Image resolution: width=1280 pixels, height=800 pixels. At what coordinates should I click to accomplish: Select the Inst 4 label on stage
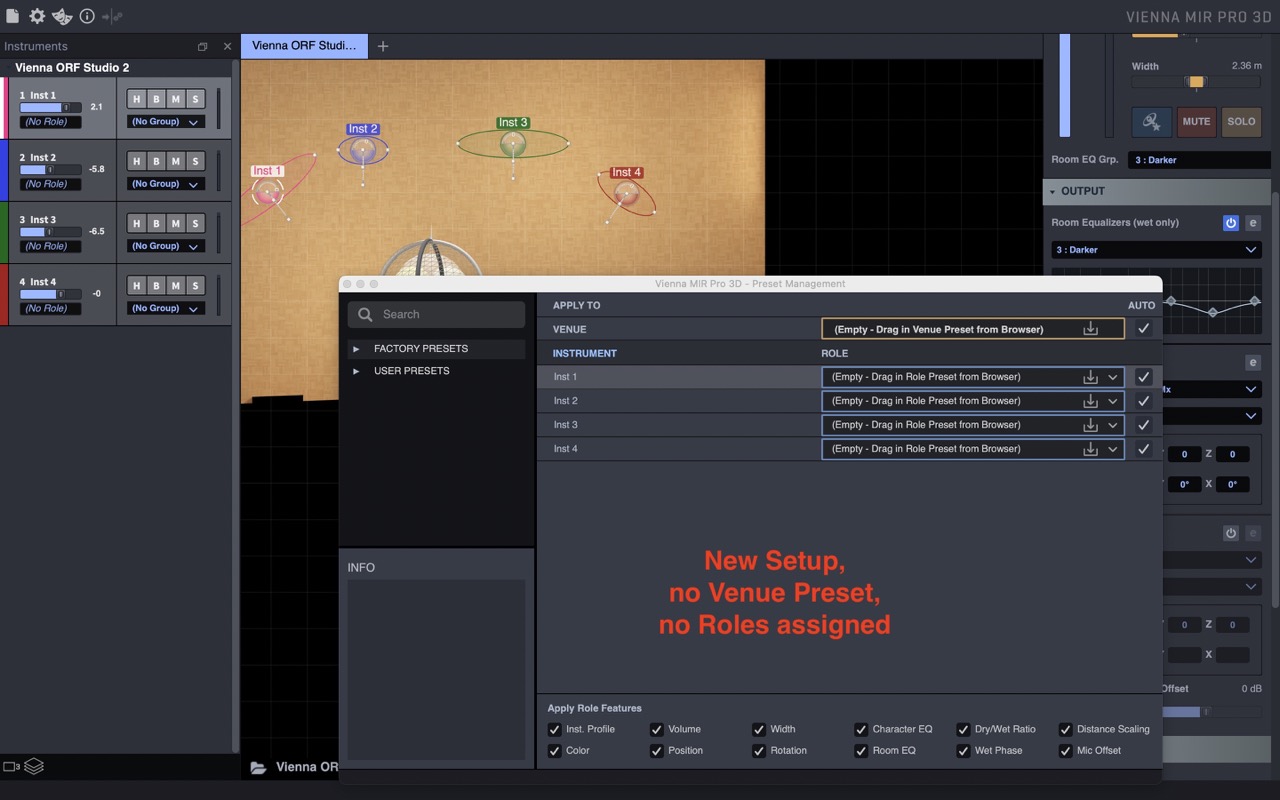[626, 172]
